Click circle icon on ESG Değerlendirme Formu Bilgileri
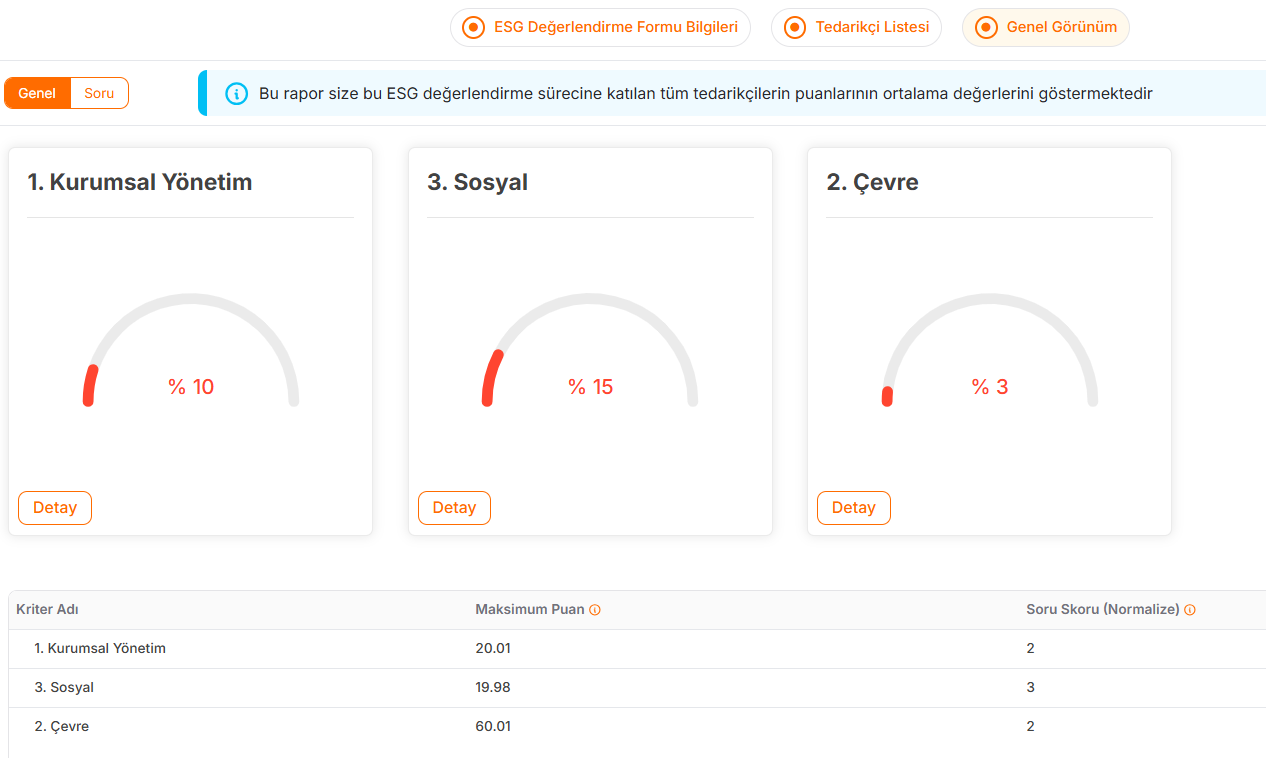The image size is (1266, 758). 474,28
